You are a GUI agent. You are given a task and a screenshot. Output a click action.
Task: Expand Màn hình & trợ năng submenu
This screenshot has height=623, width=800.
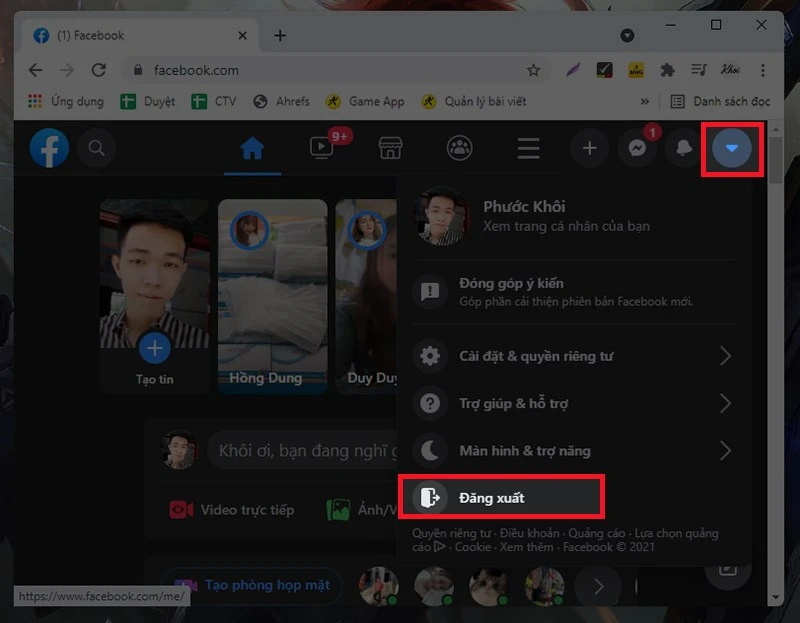(x=573, y=451)
